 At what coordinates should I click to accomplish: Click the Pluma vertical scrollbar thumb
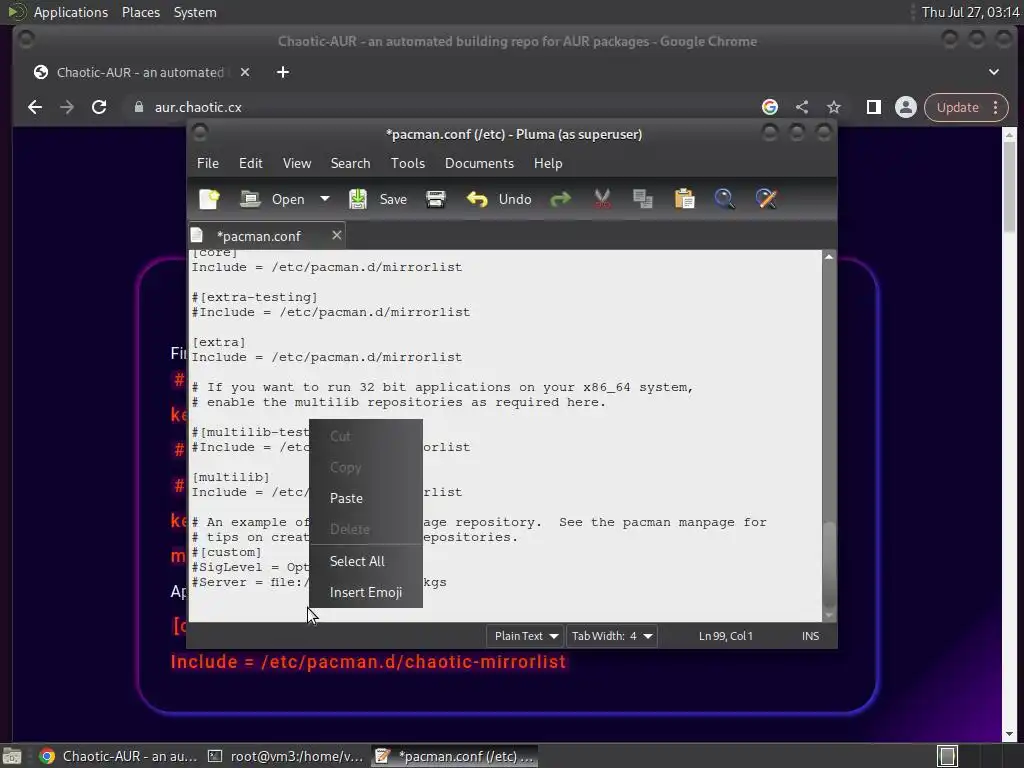pos(829,564)
